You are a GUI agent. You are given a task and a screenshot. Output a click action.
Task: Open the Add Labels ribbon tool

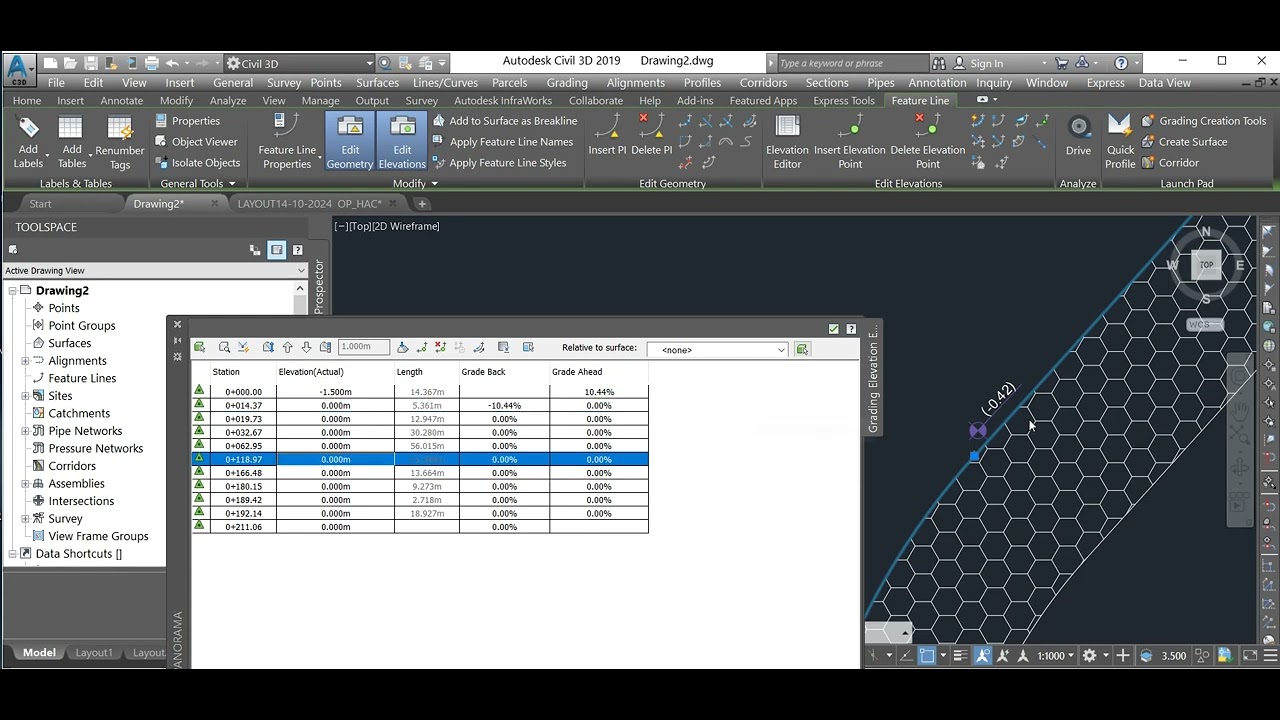coord(28,141)
